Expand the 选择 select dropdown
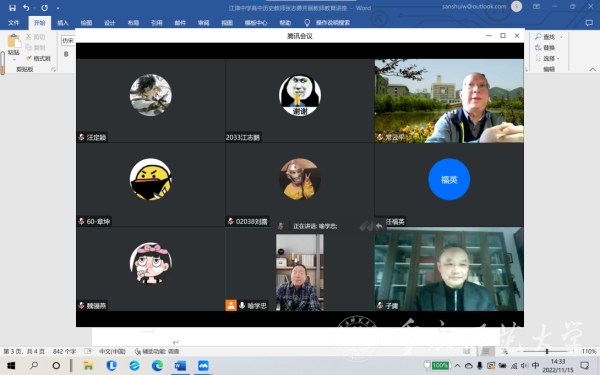 coord(547,59)
